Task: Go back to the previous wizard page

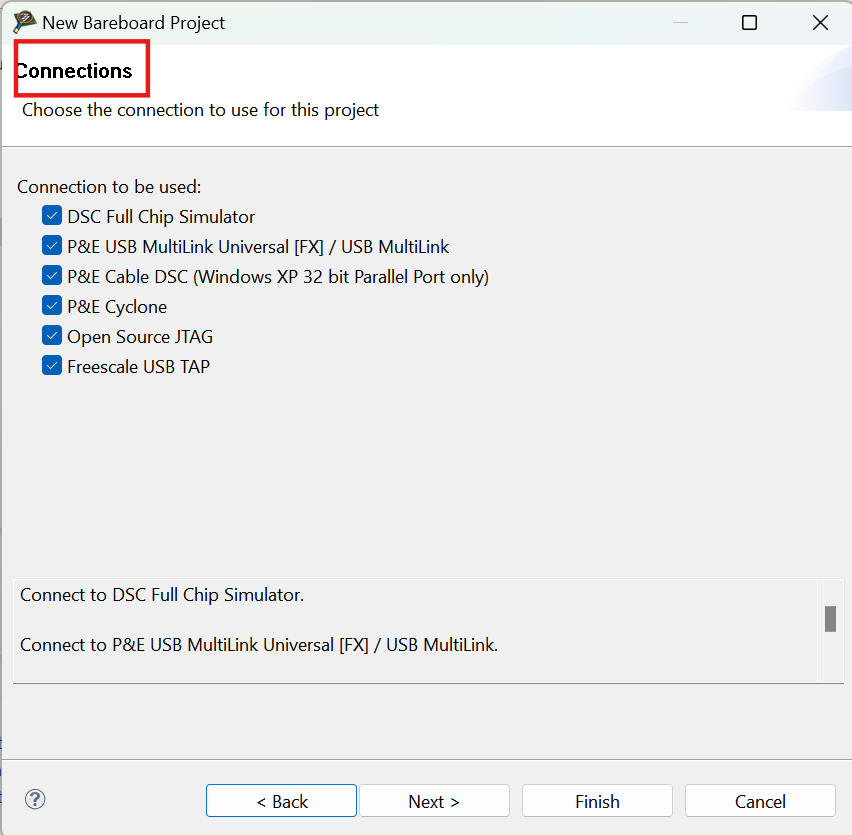Action: [281, 800]
